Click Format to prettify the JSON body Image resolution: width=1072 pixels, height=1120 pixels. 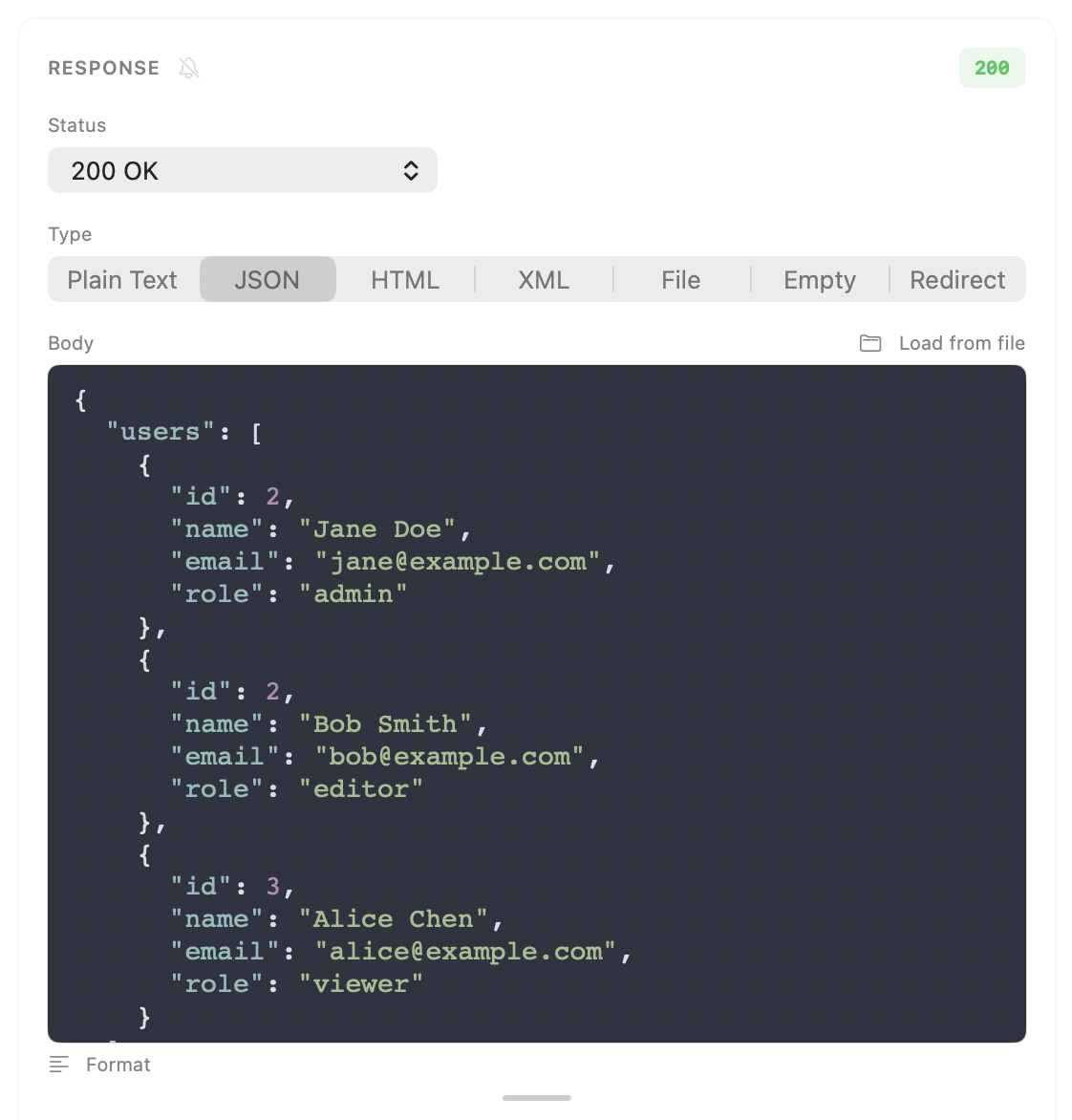click(118, 1064)
